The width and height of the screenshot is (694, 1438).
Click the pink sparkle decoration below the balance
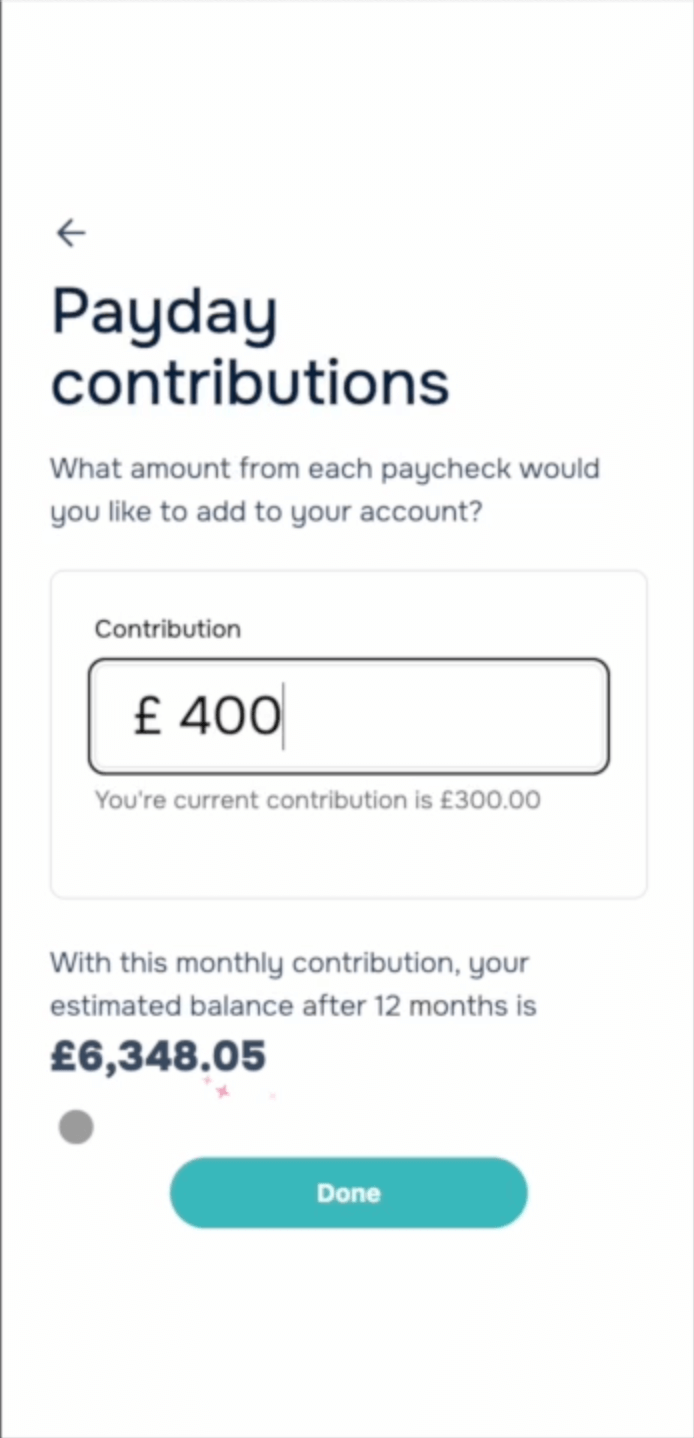[222, 1091]
